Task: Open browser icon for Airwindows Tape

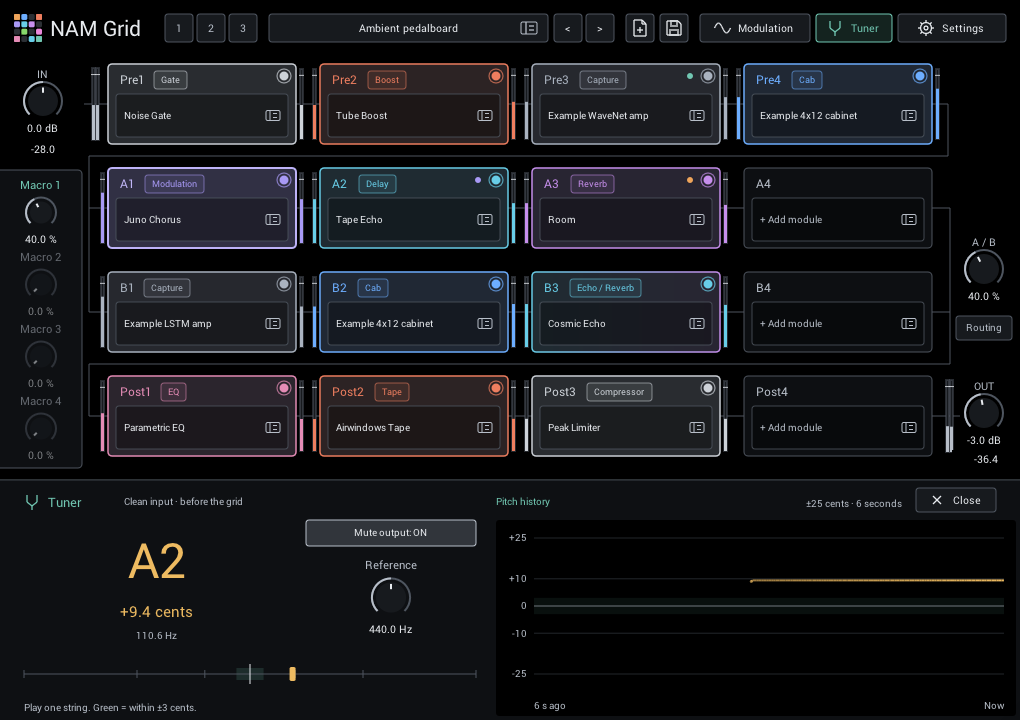Action: [x=485, y=428]
